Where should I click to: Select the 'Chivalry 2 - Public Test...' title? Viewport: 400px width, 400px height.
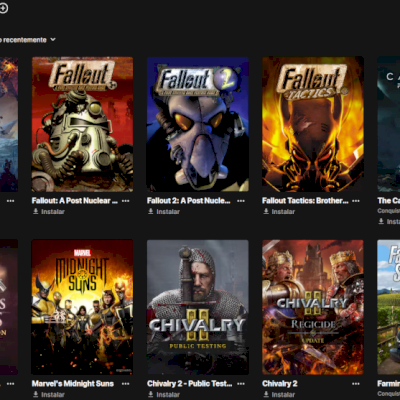pyautogui.click(x=190, y=384)
